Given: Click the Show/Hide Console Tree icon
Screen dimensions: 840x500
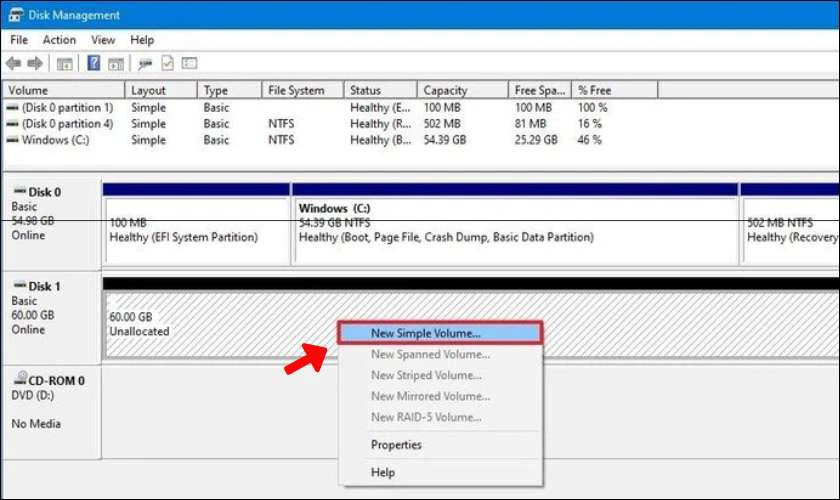Looking at the screenshot, I should pyautogui.click(x=65, y=64).
